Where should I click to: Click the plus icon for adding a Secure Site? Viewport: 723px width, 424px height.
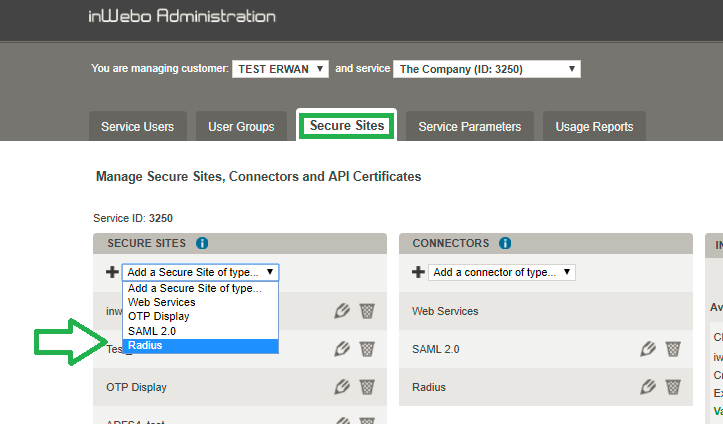click(111, 272)
